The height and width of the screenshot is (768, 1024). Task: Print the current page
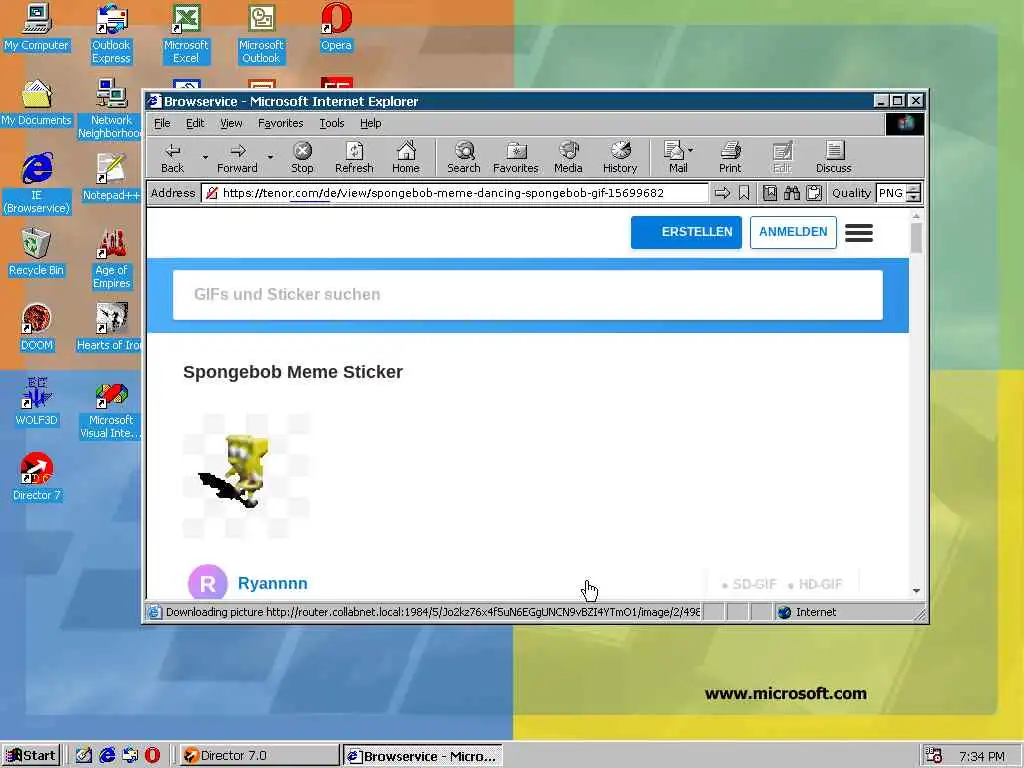pos(730,157)
